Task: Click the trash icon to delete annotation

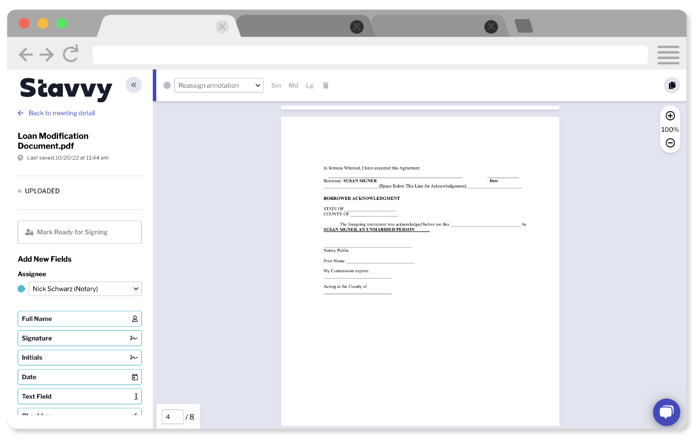Action: point(326,86)
